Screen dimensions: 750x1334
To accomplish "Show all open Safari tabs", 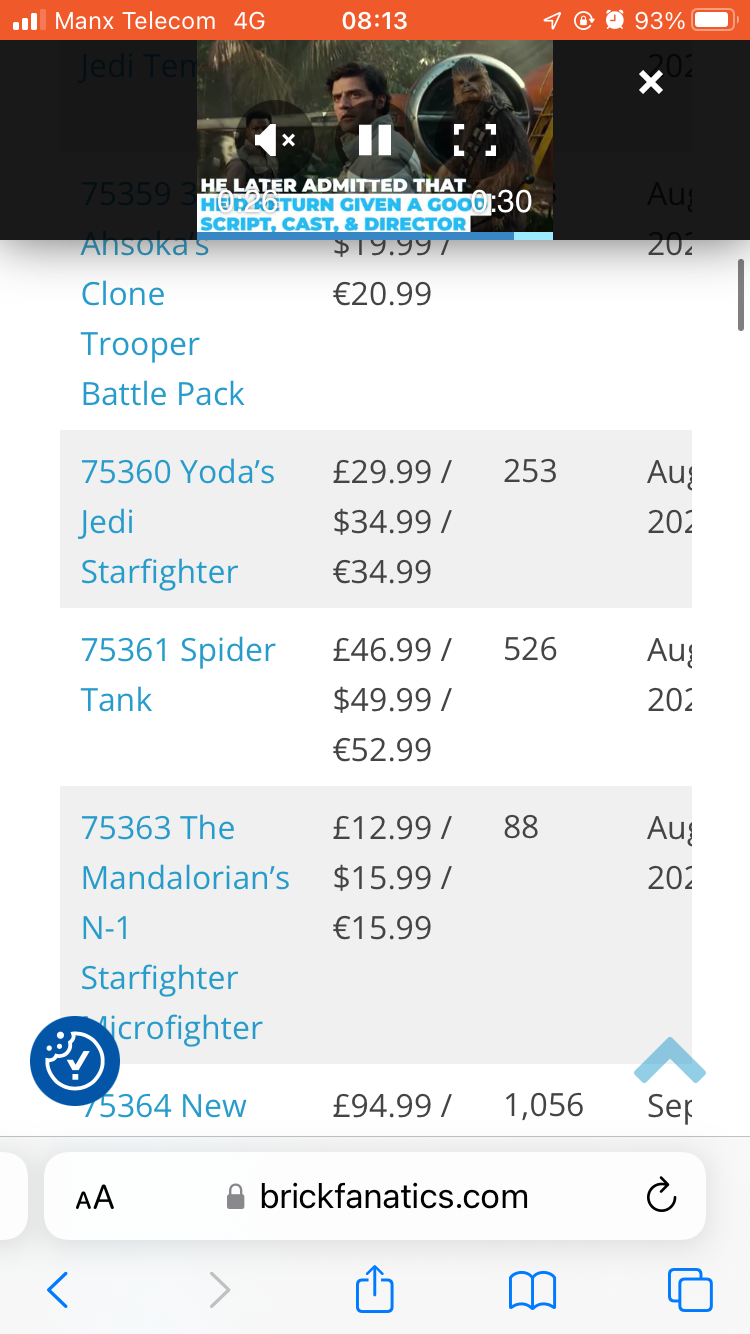I will [x=690, y=1290].
